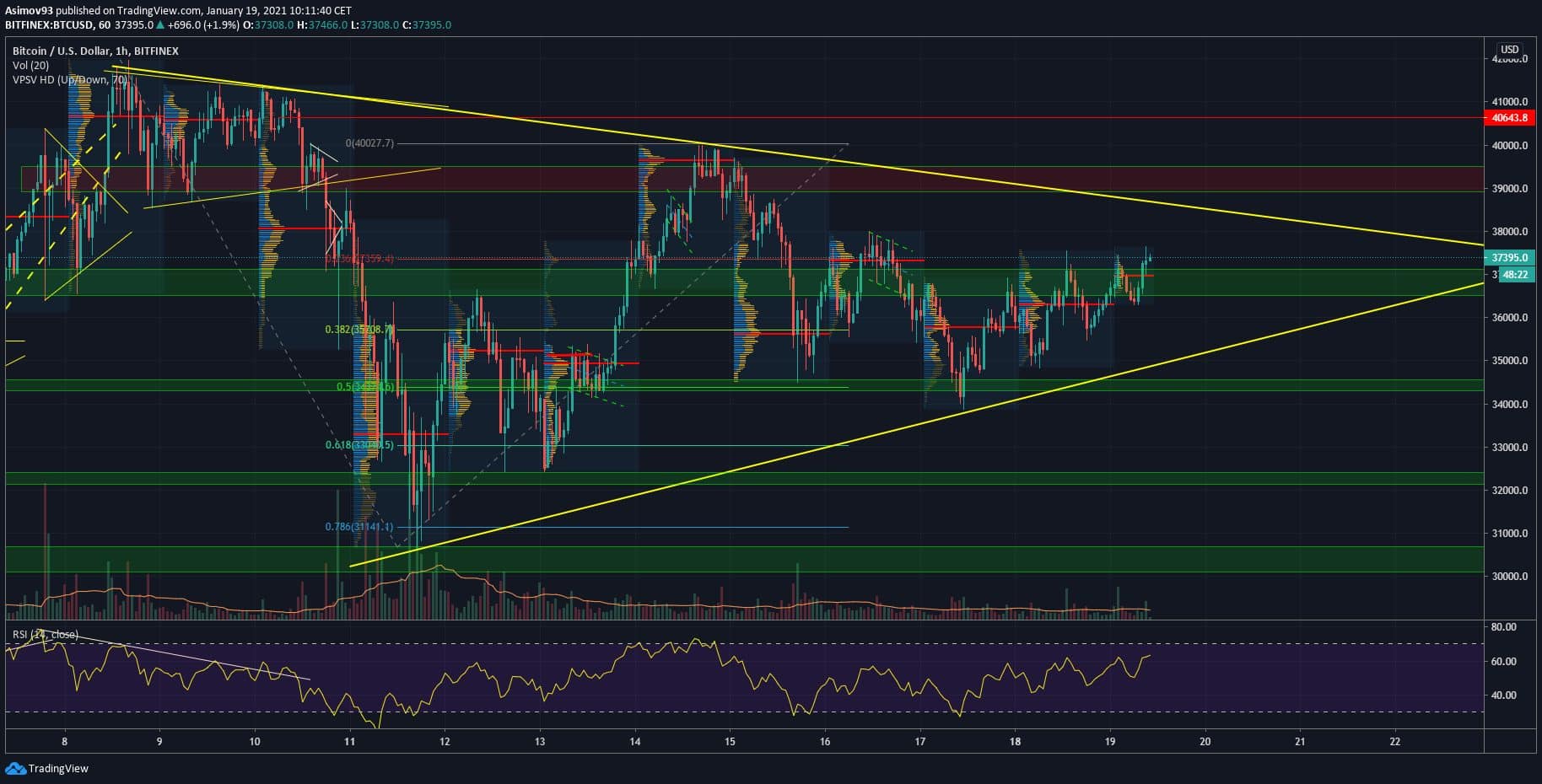The width and height of the screenshot is (1542, 784).
Task: Click date 8 on the time axis
Action: 64,742
